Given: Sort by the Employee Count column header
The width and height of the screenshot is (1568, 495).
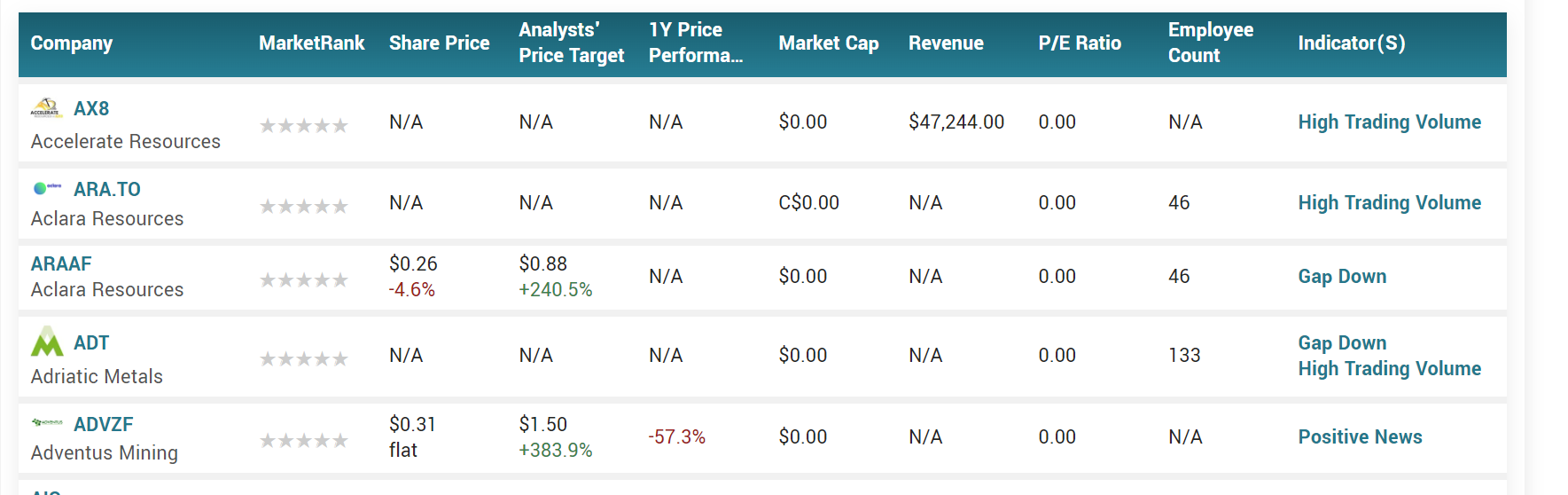Looking at the screenshot, I should pyautogui.click(x=1210, y=43).
